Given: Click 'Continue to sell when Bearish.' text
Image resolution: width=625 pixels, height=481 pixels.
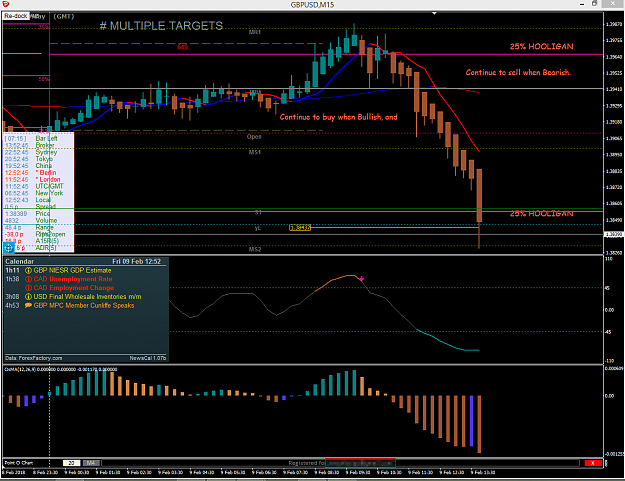Looking at the screenshot, I should tap(518, 72).
